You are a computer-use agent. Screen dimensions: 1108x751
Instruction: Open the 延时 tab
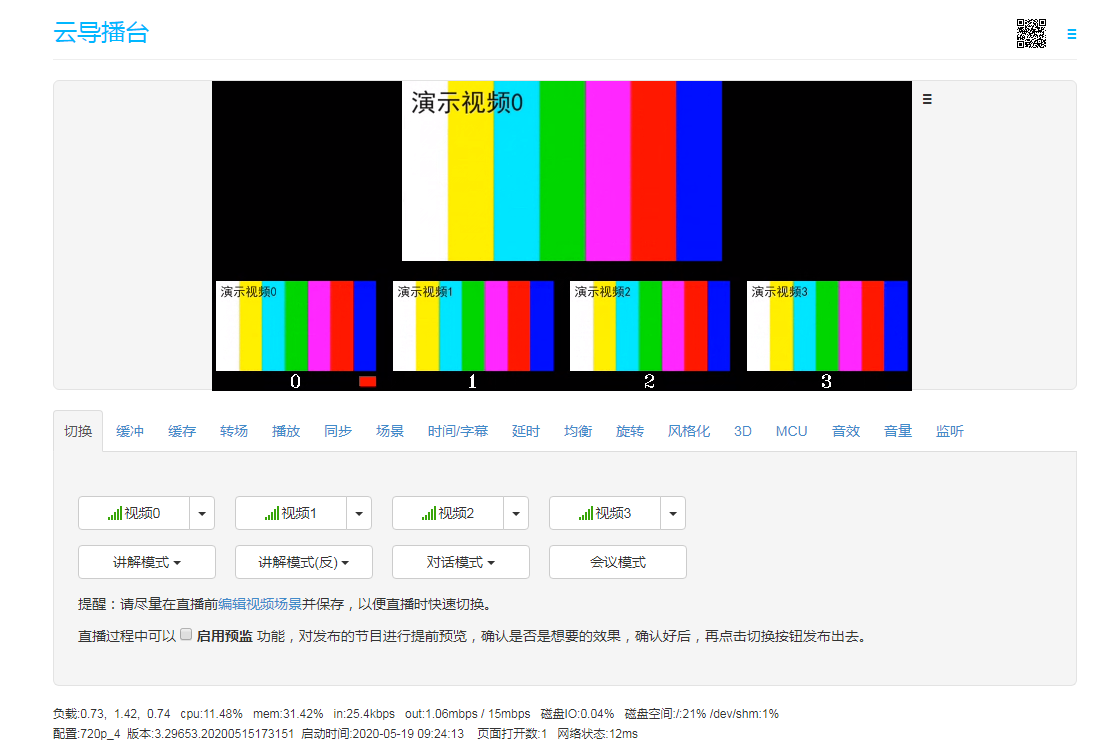click(x=526, y=431)
